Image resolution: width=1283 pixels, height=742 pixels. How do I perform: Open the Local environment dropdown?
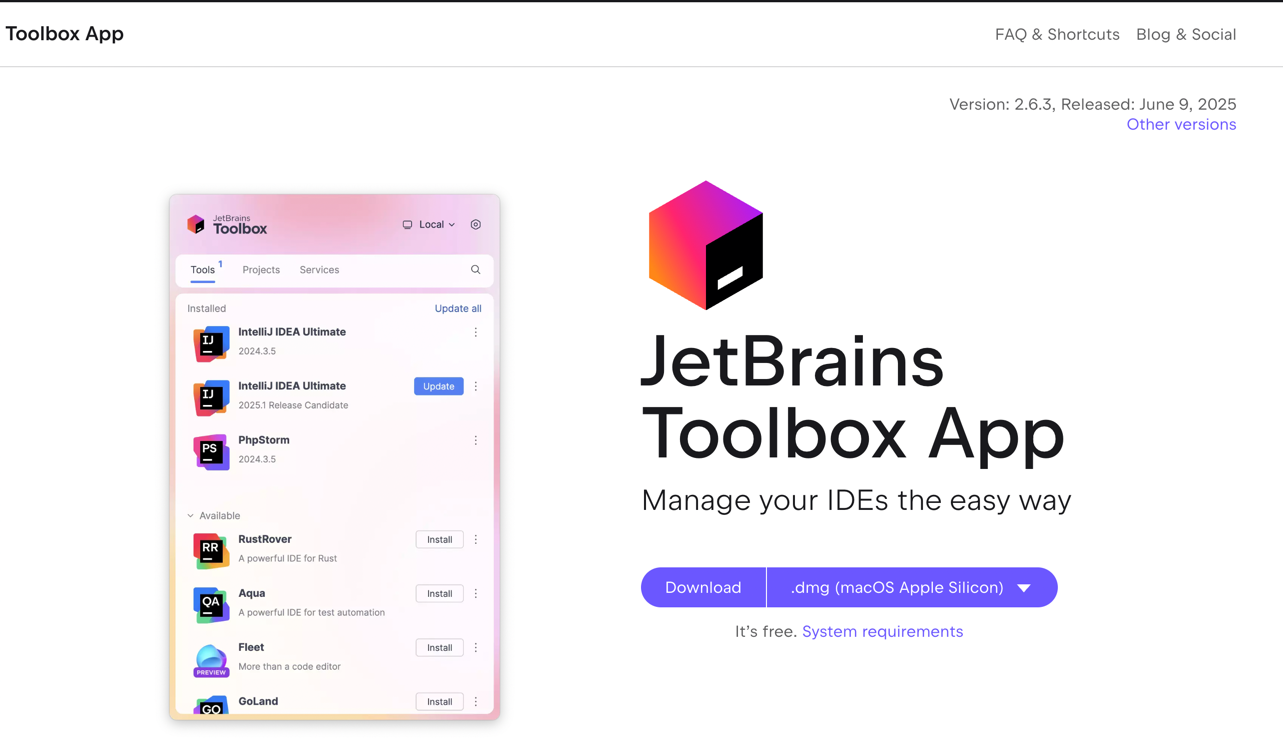click(x=429, y=225)
